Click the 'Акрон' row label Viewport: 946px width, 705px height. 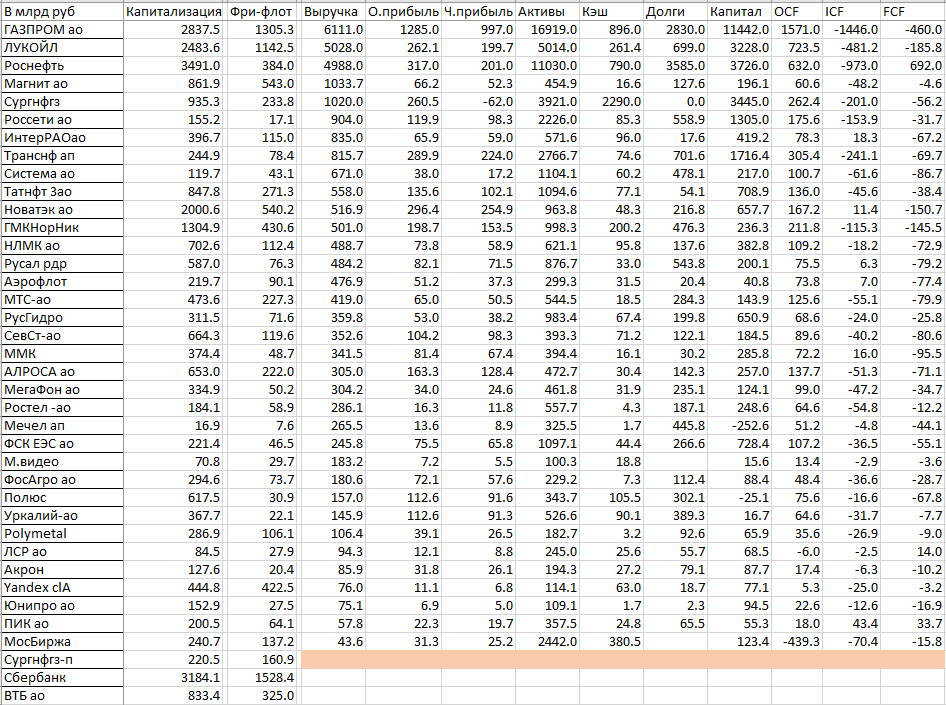pyautogui.click(x=62, y=570)
